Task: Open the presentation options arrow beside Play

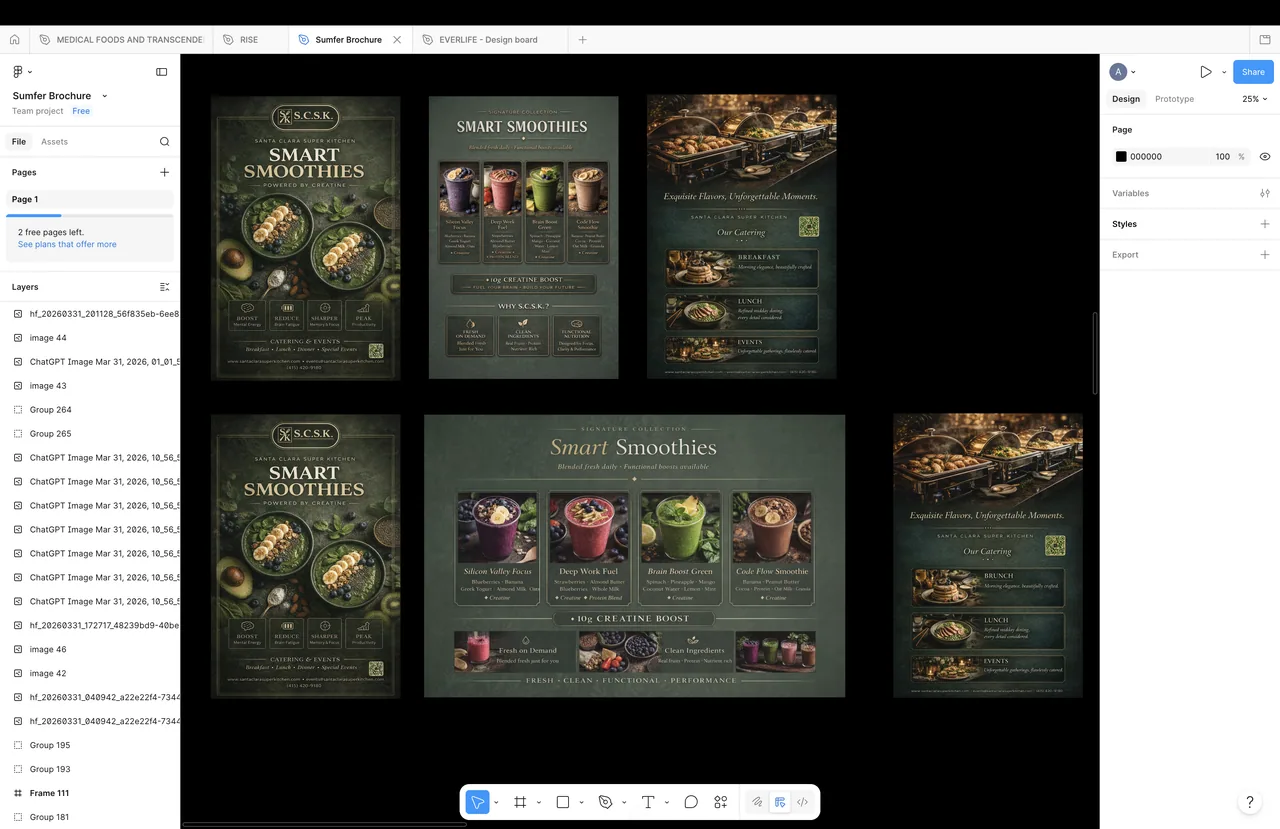Action: (x=1224, y=72)
